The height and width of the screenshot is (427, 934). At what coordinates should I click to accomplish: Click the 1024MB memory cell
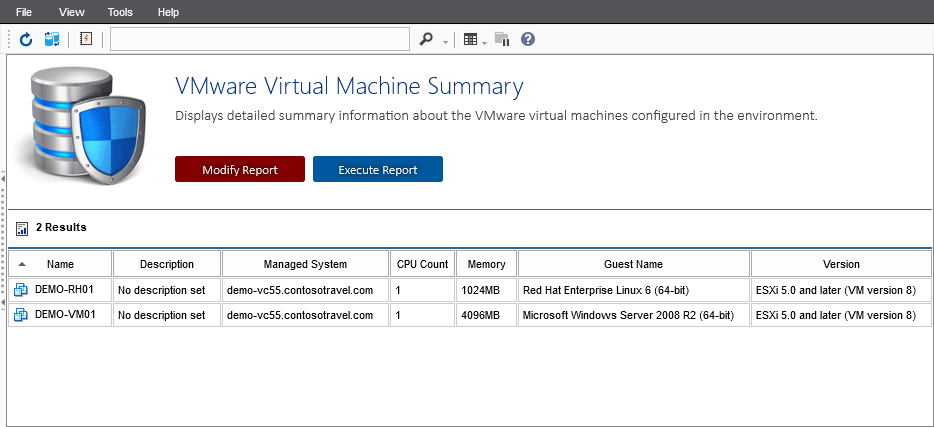(x=487, y=290)
